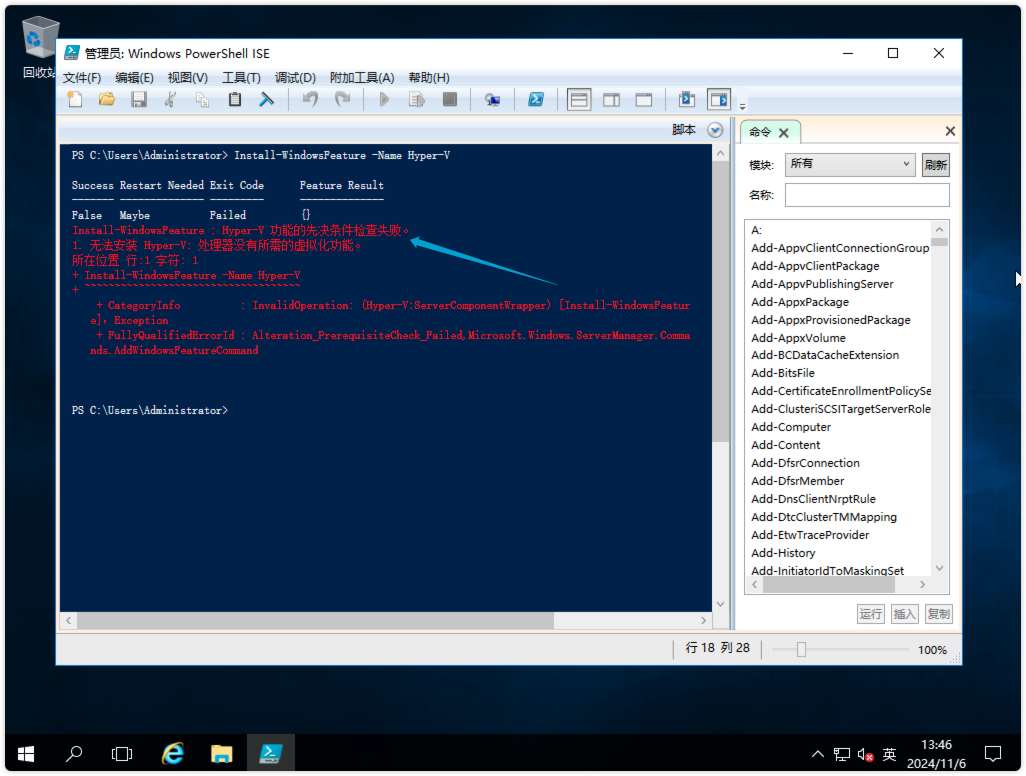Stop operation with the square icon
Image resolution: width=1026 pixels, height=776 pixels.
pyautogui.click(x=450, y=99)
